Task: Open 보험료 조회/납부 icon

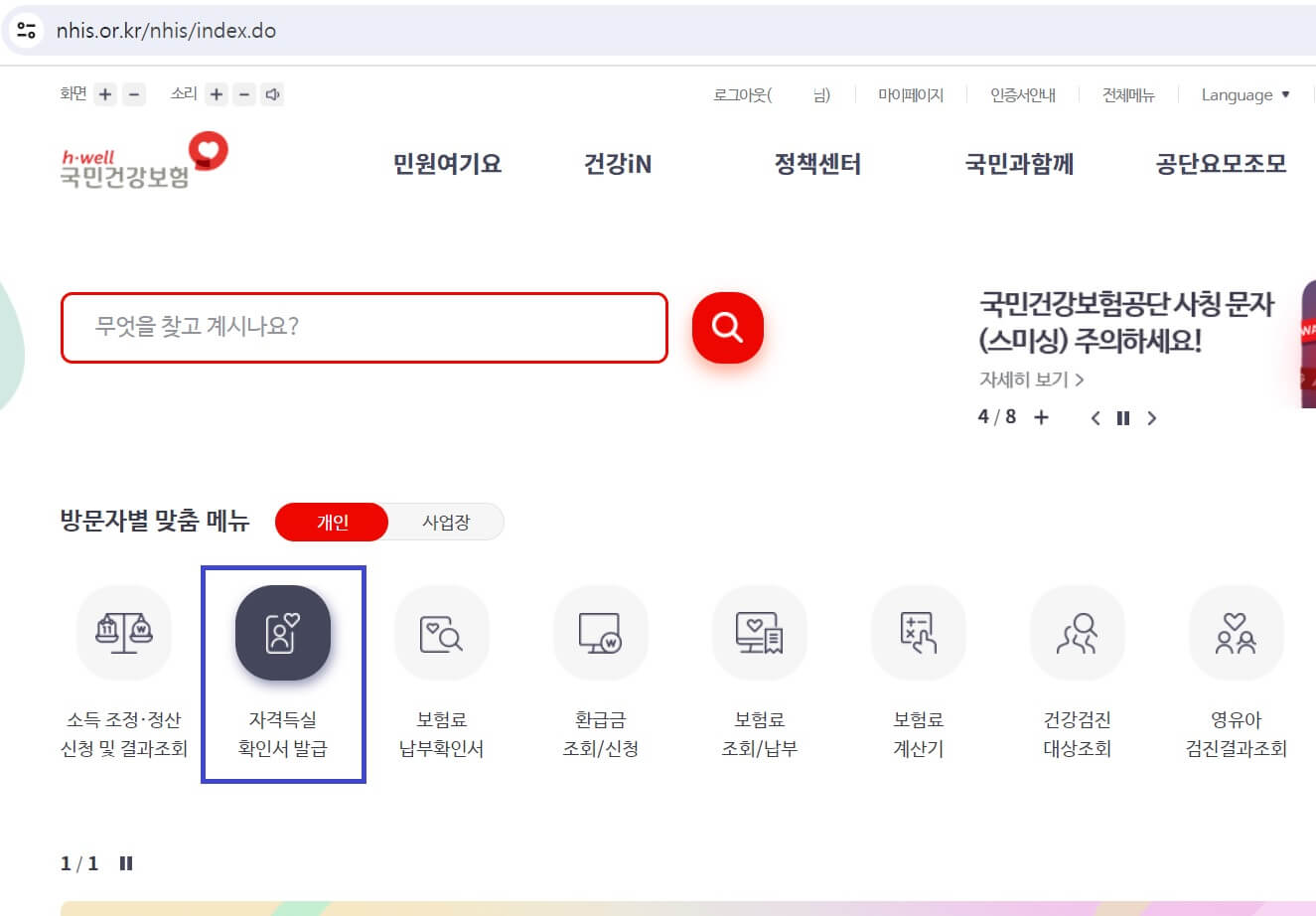Action: pyautogui.click(x=760, y=632)
